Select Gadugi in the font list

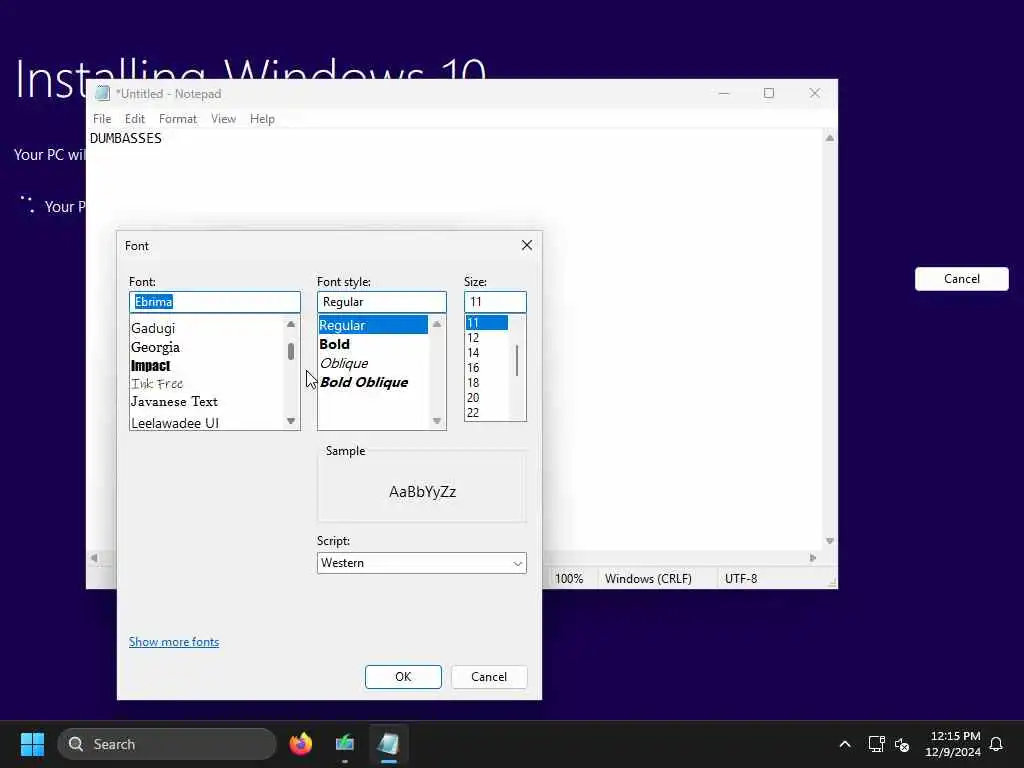point(153,328)
